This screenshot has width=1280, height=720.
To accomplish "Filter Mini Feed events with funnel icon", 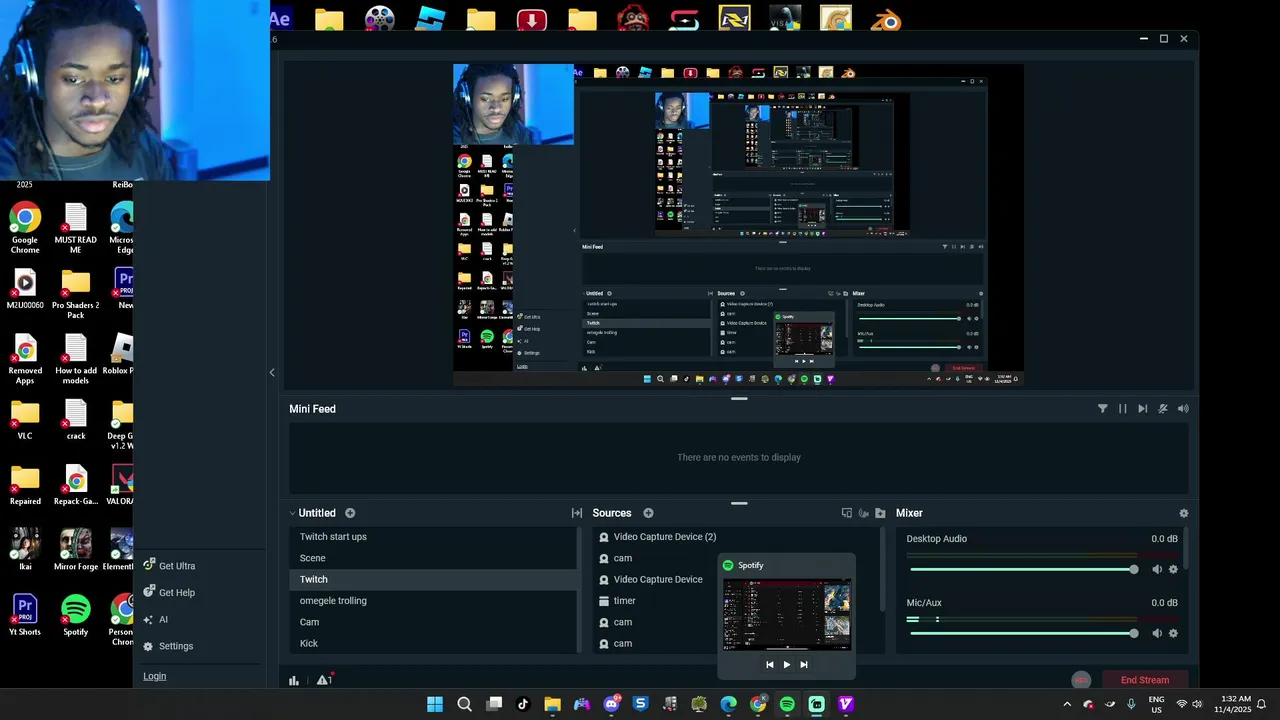I will tap(1103, 409).
